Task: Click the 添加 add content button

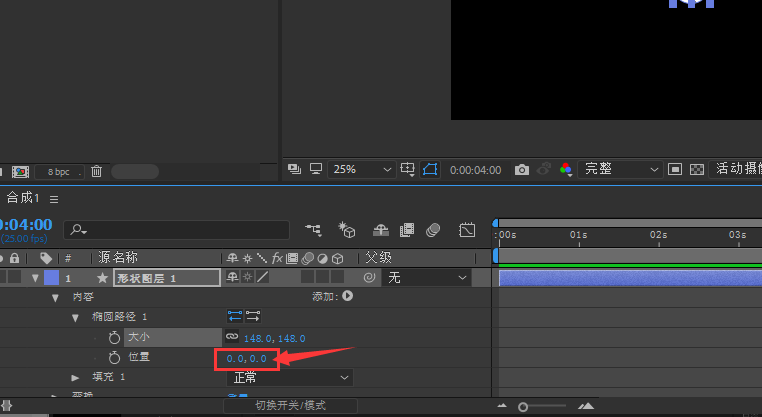Action: click(x=347, y=296)
